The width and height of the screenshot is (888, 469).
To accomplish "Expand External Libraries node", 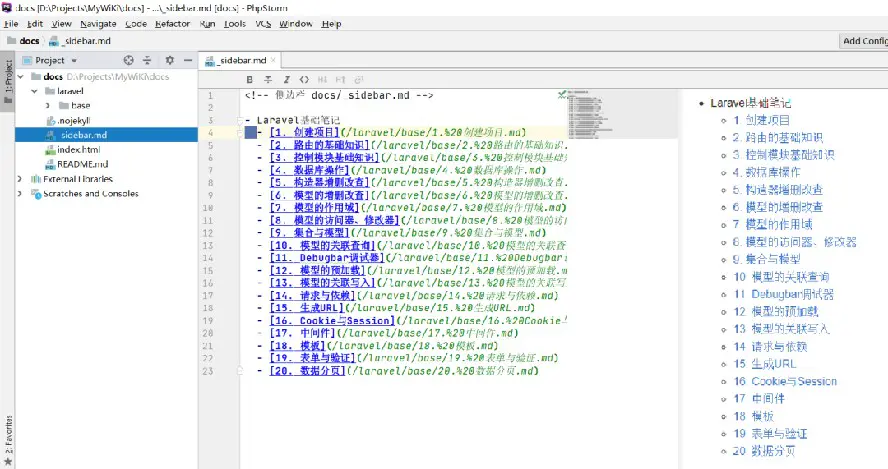I will pos(20,179).
